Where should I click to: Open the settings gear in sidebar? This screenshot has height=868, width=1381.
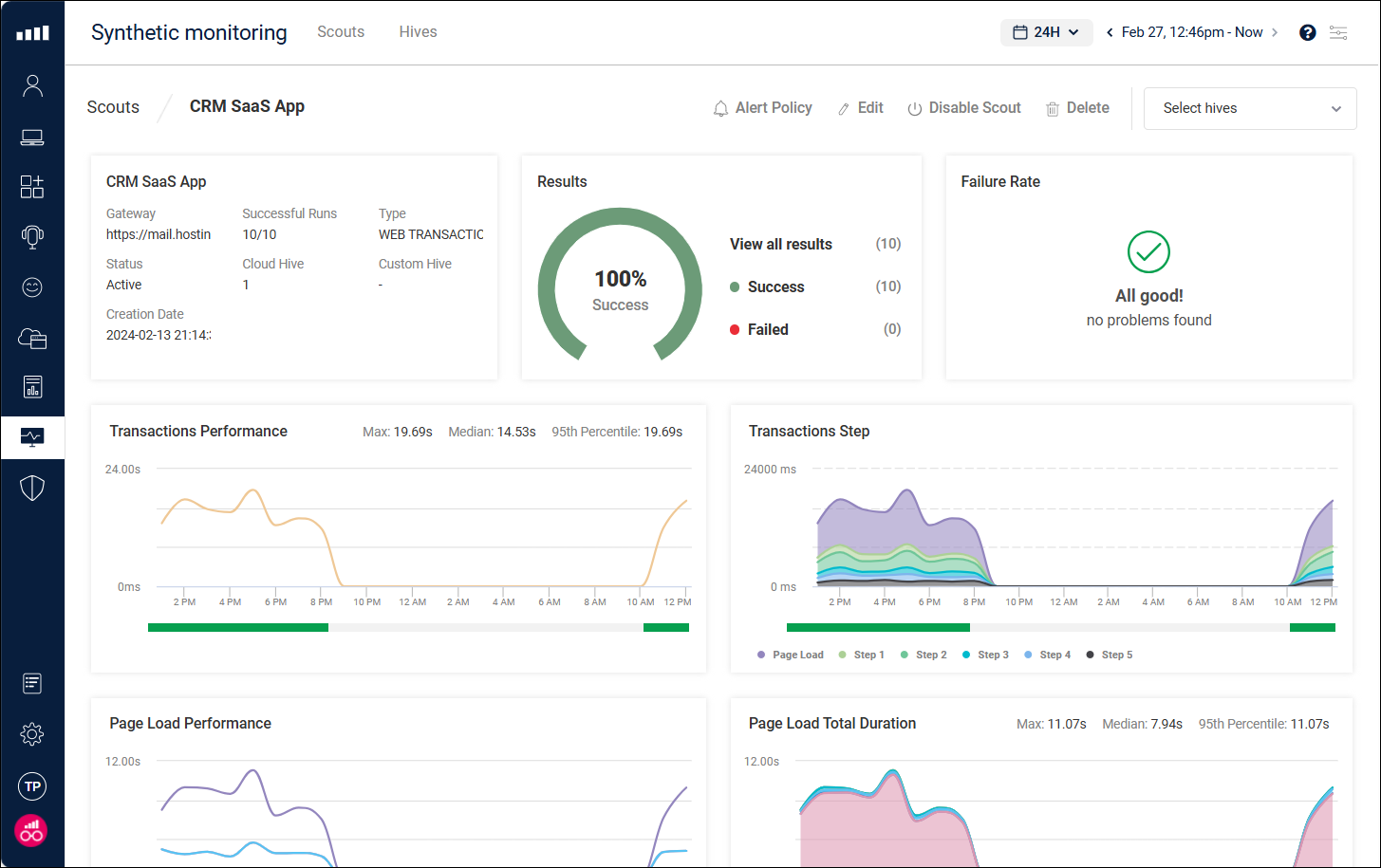(x=32, y=734)
